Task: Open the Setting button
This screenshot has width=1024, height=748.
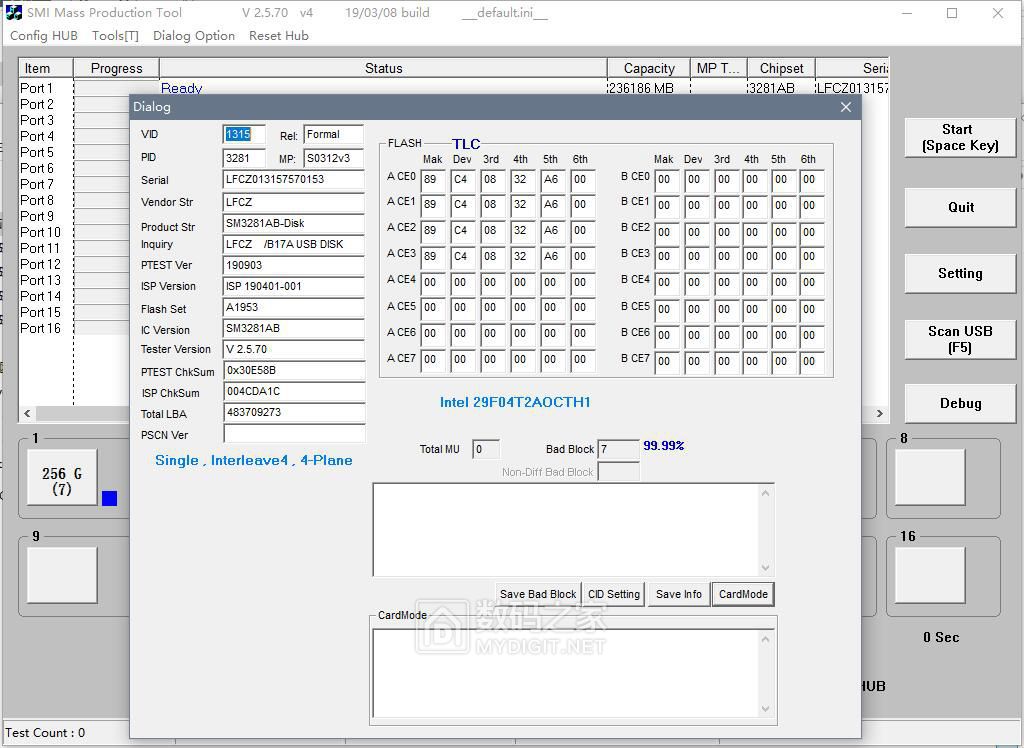Action: (x=960, y=273)
